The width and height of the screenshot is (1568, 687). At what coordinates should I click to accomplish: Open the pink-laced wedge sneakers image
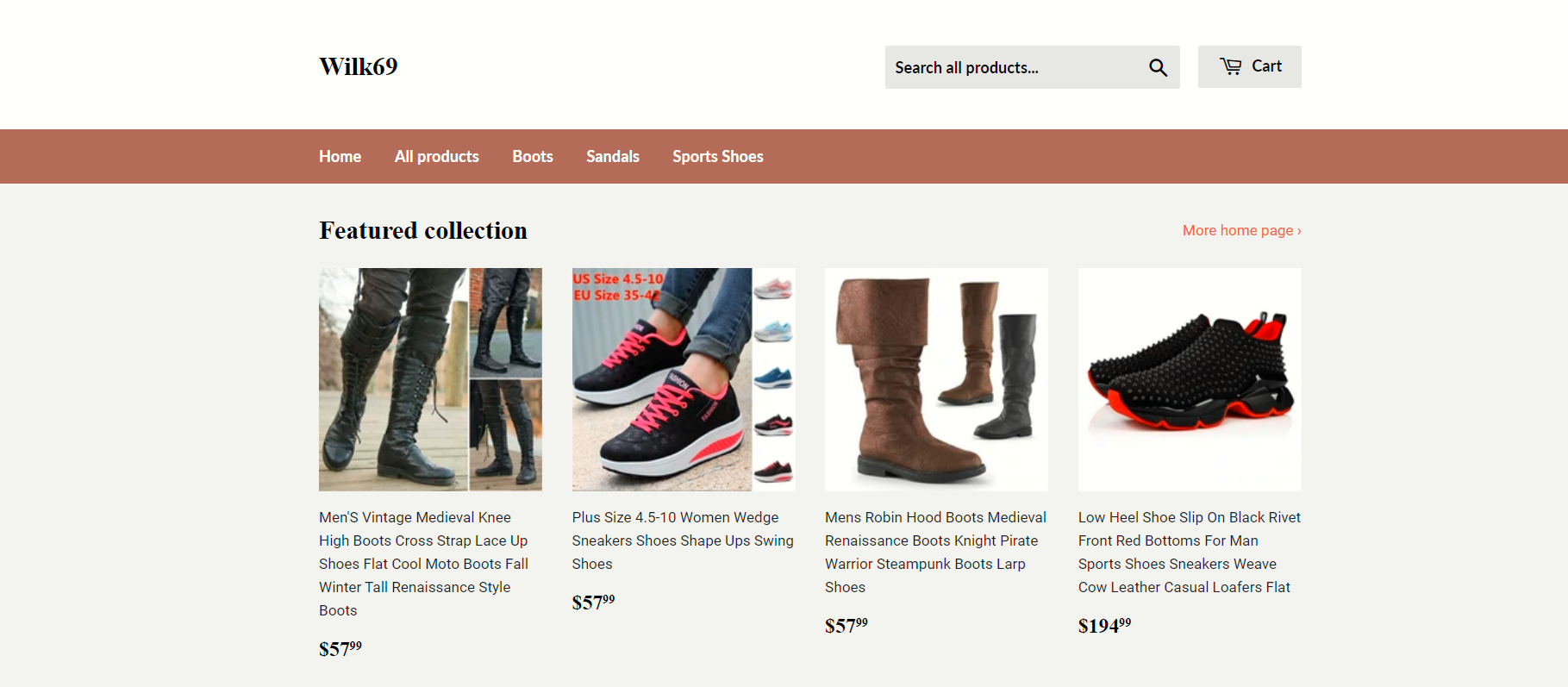coord(683,379)
